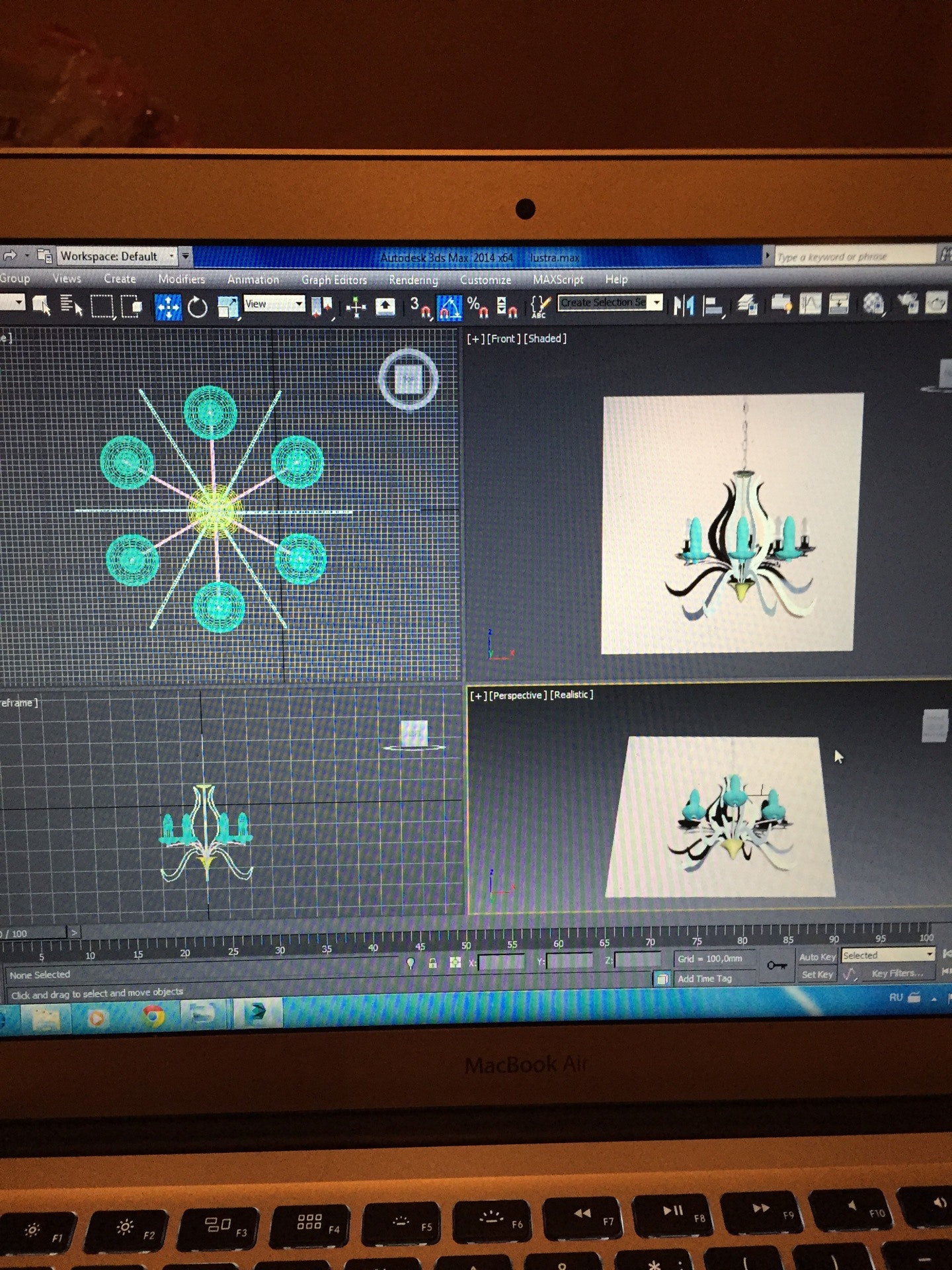Open Curve Editor icon

[x=810, y=304]
